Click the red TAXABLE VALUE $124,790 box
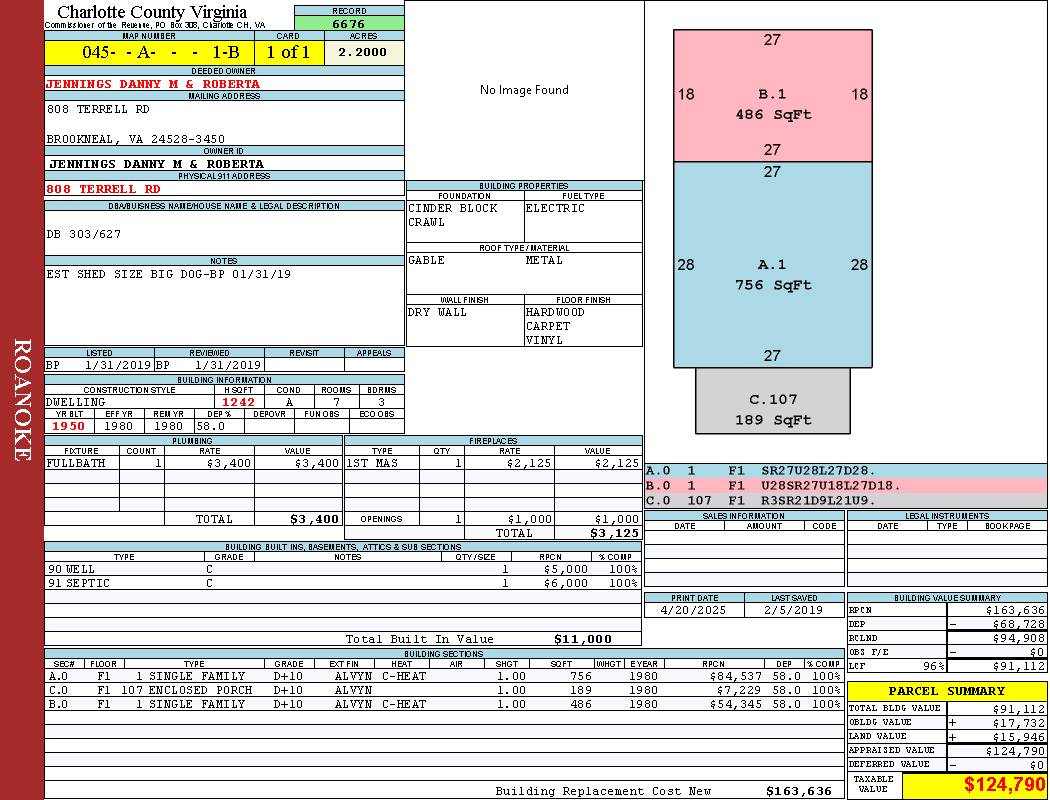The width and height of the screenshot is (1050, 800). pyautogui.click(x=975, y=785)
